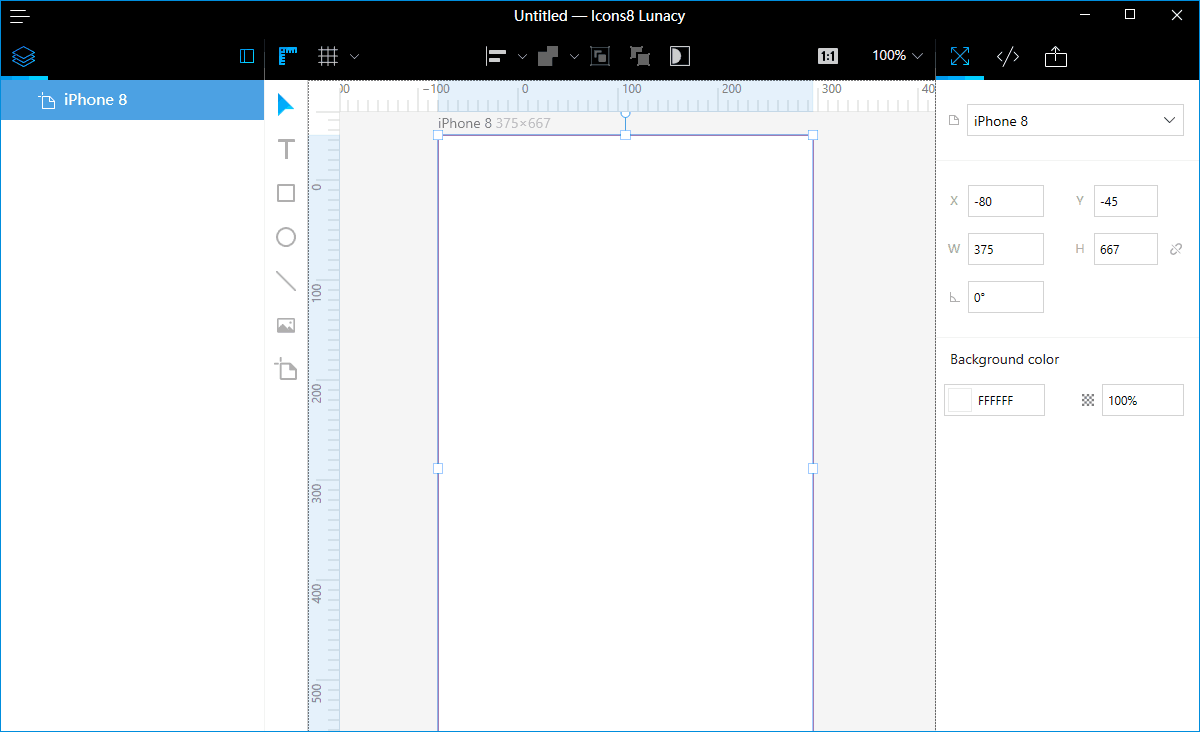Screen dimensions: 1200x732
Task: Switch to the Code tab
Action: click(1008, 56)
